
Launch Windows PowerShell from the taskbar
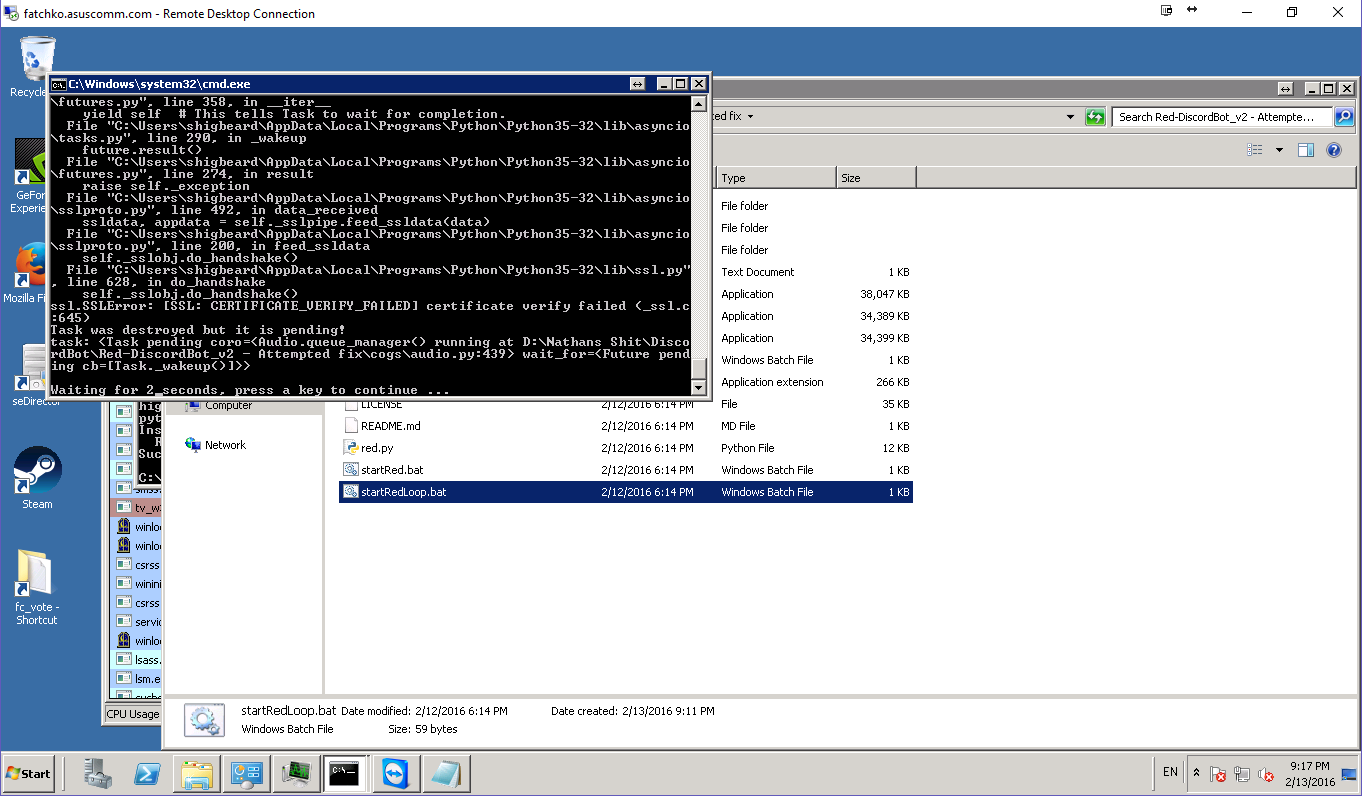coord(148,774)
